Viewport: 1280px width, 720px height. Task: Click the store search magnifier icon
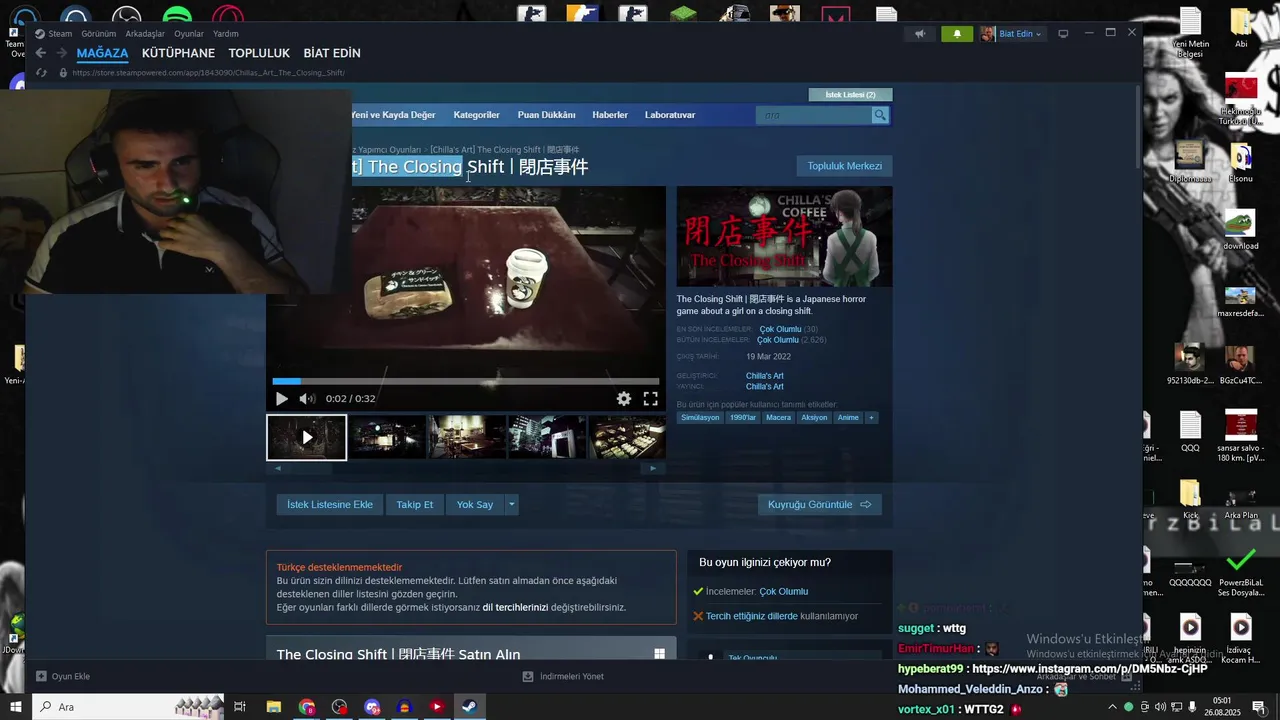point(880,115)
